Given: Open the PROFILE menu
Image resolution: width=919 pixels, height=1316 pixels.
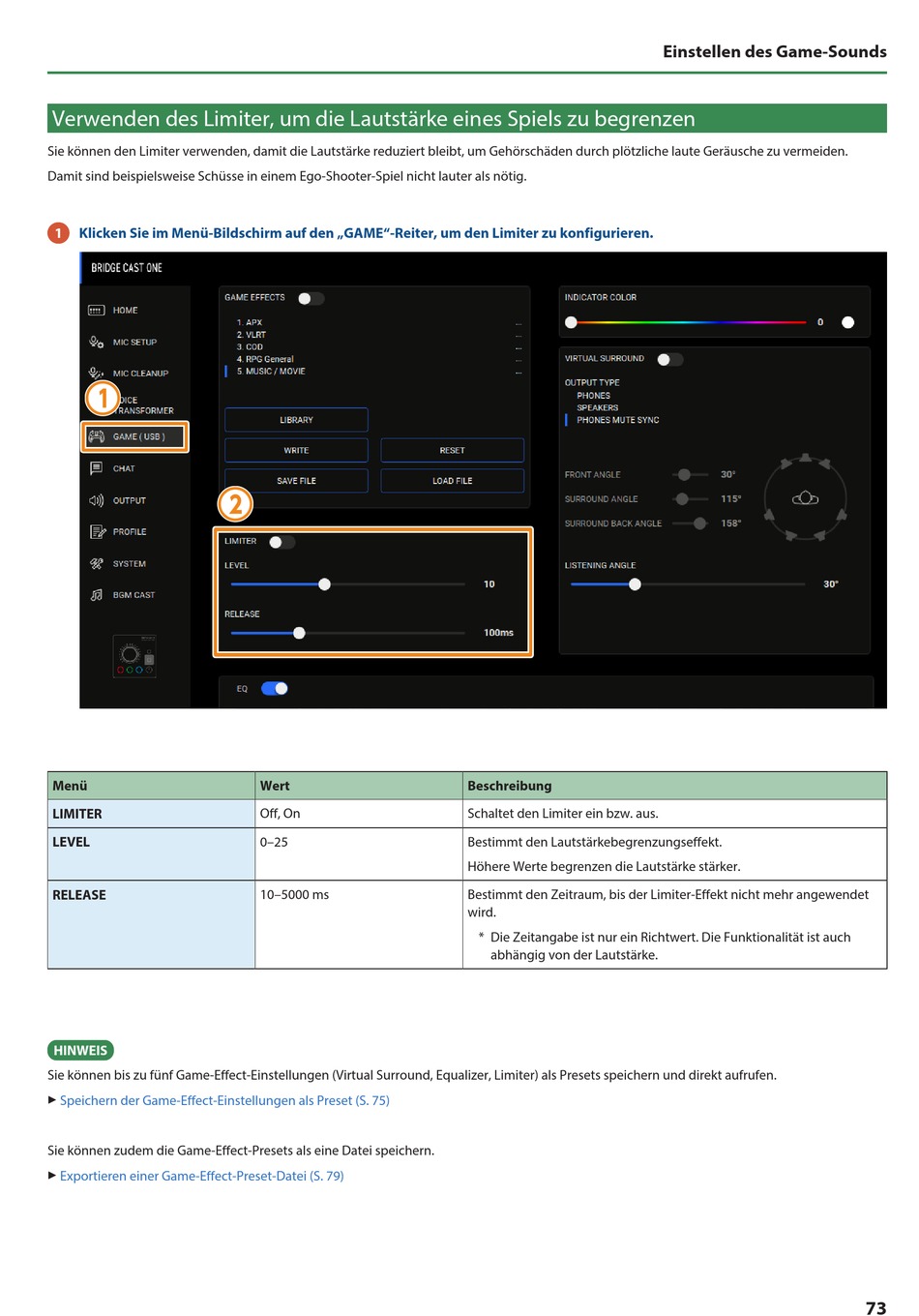Looking at the screenshot, I should (x=130, y=532).
